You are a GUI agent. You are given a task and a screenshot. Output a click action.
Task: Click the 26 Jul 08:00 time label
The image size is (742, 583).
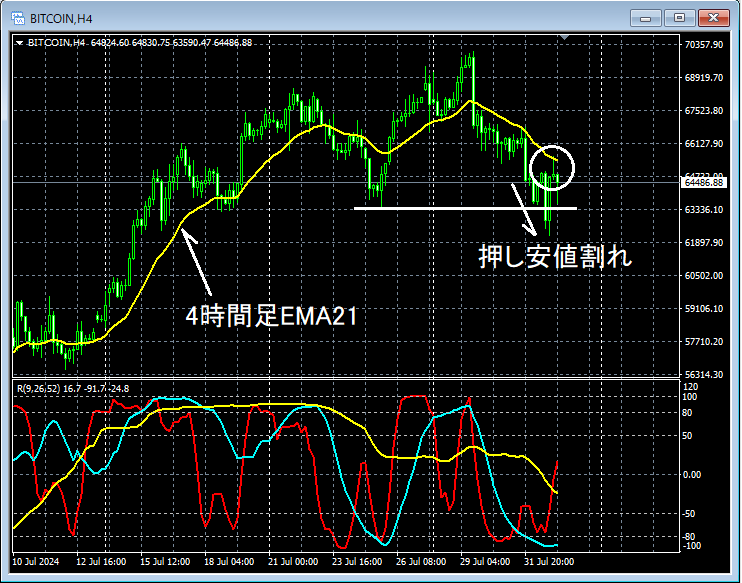point(421,562)
